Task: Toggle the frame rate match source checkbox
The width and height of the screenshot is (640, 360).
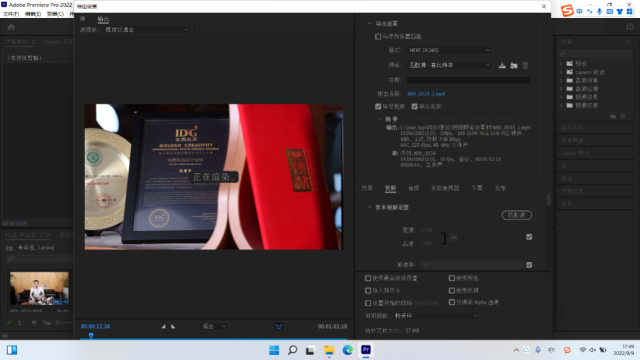Action: click(x=529, y=265)
